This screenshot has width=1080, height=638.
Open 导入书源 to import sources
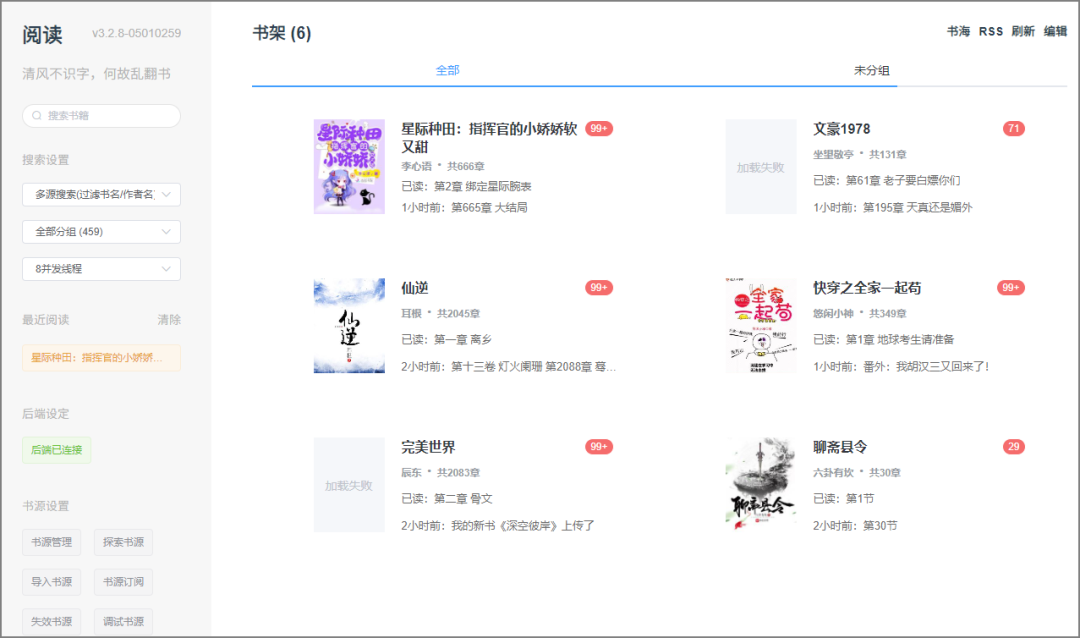(x=50, y=582)
